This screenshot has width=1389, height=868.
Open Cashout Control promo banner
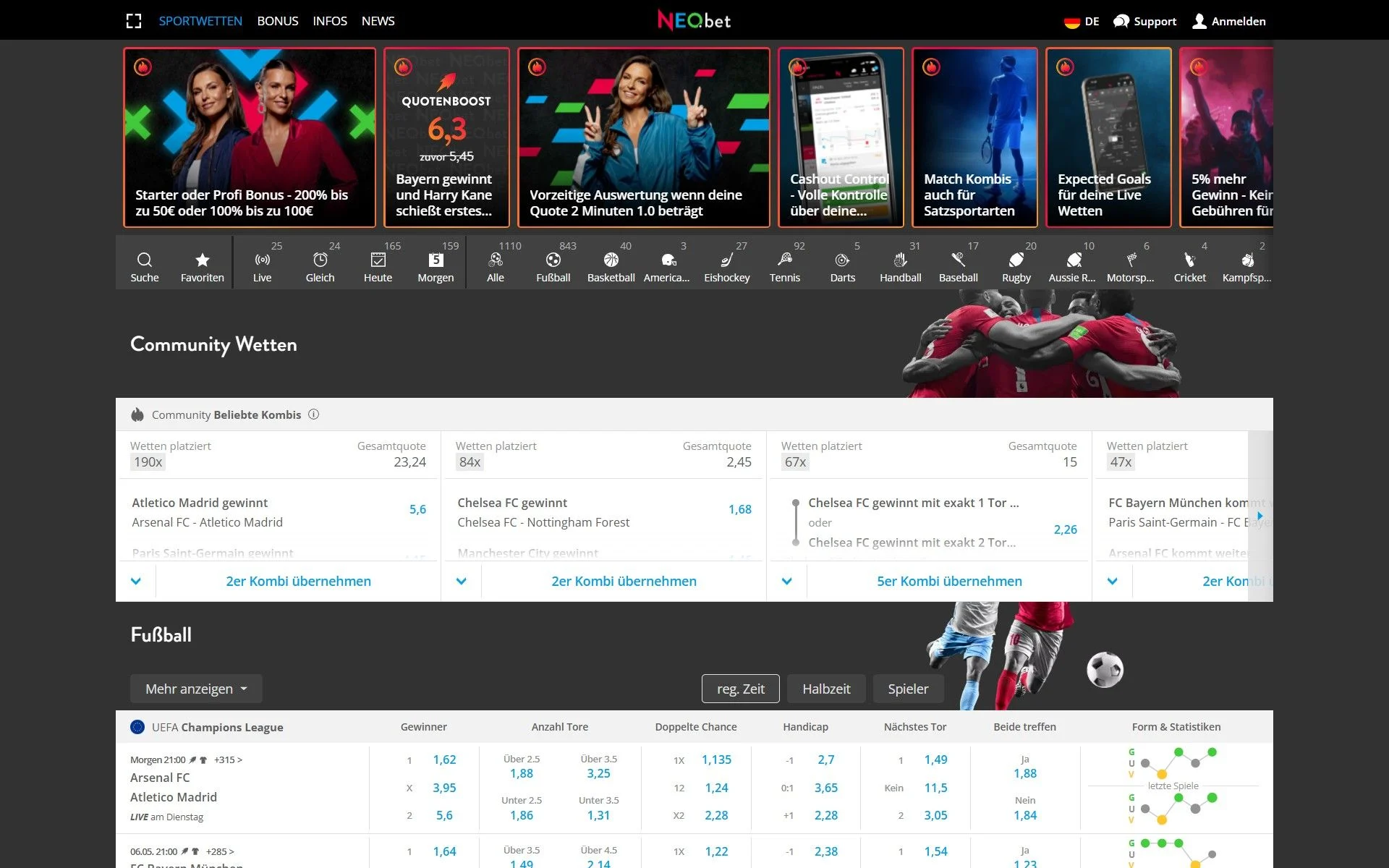click(x=841, y=137)
